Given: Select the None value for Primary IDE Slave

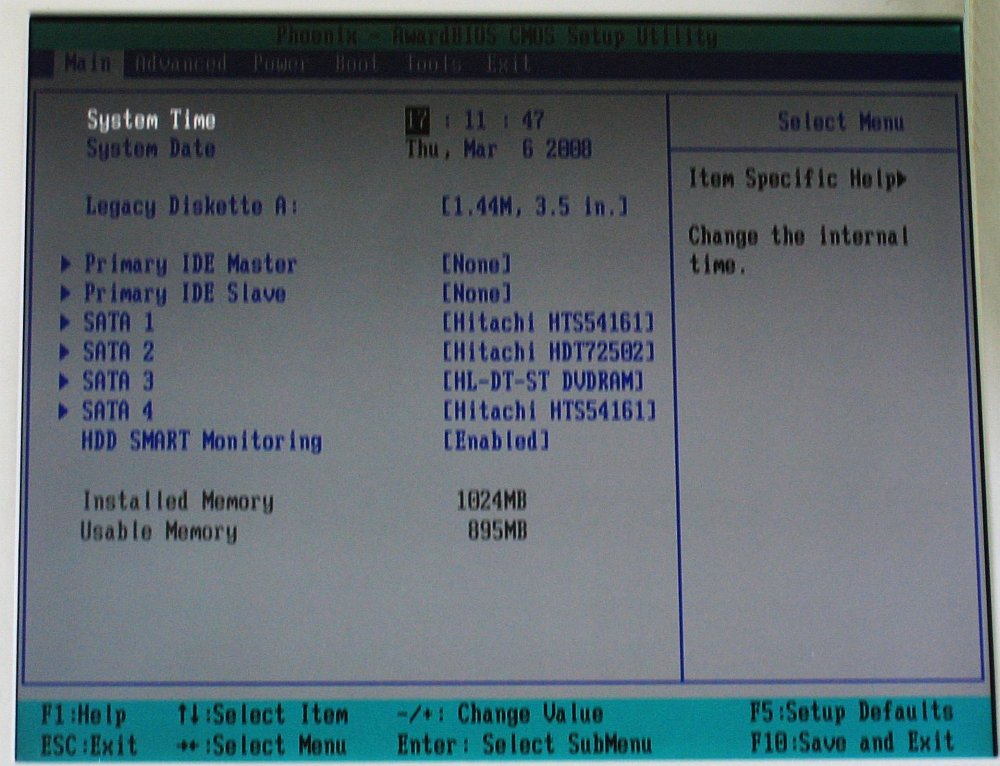Looking at the screenshot, I should click(476, 293).
